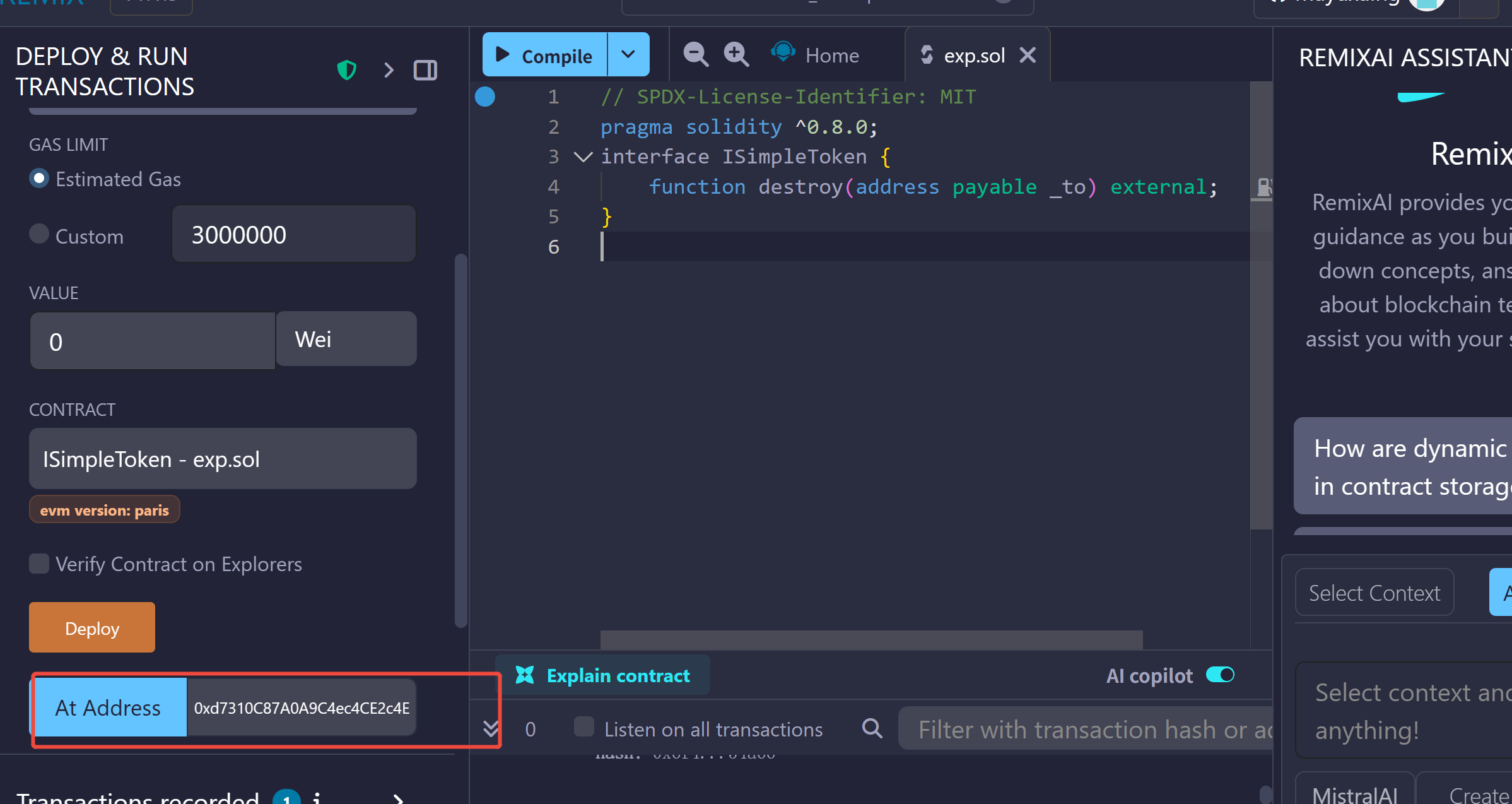This screenshot has height=804, width=1512.
Task: Click the green shield verification icon
Action: (347, 70)
